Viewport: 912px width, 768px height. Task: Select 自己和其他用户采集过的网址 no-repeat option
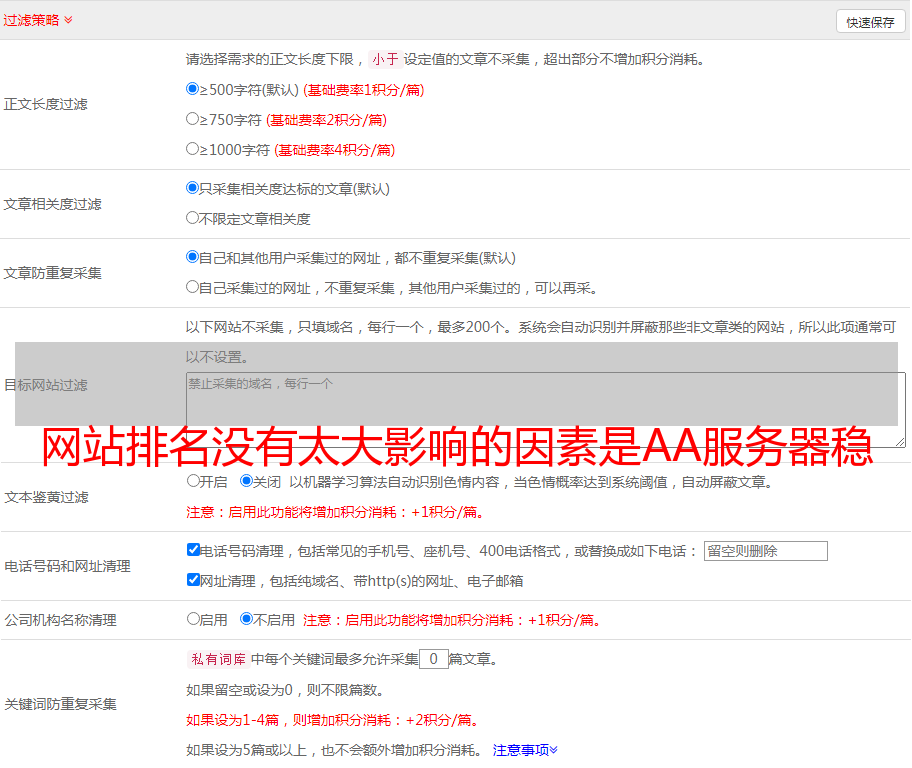(193, 257)
